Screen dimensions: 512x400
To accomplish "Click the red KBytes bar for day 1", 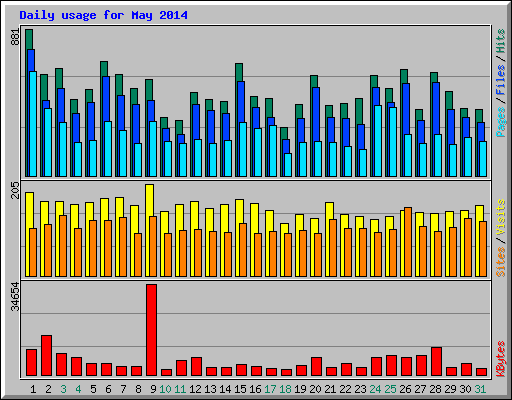I will (x=31, y=363).
